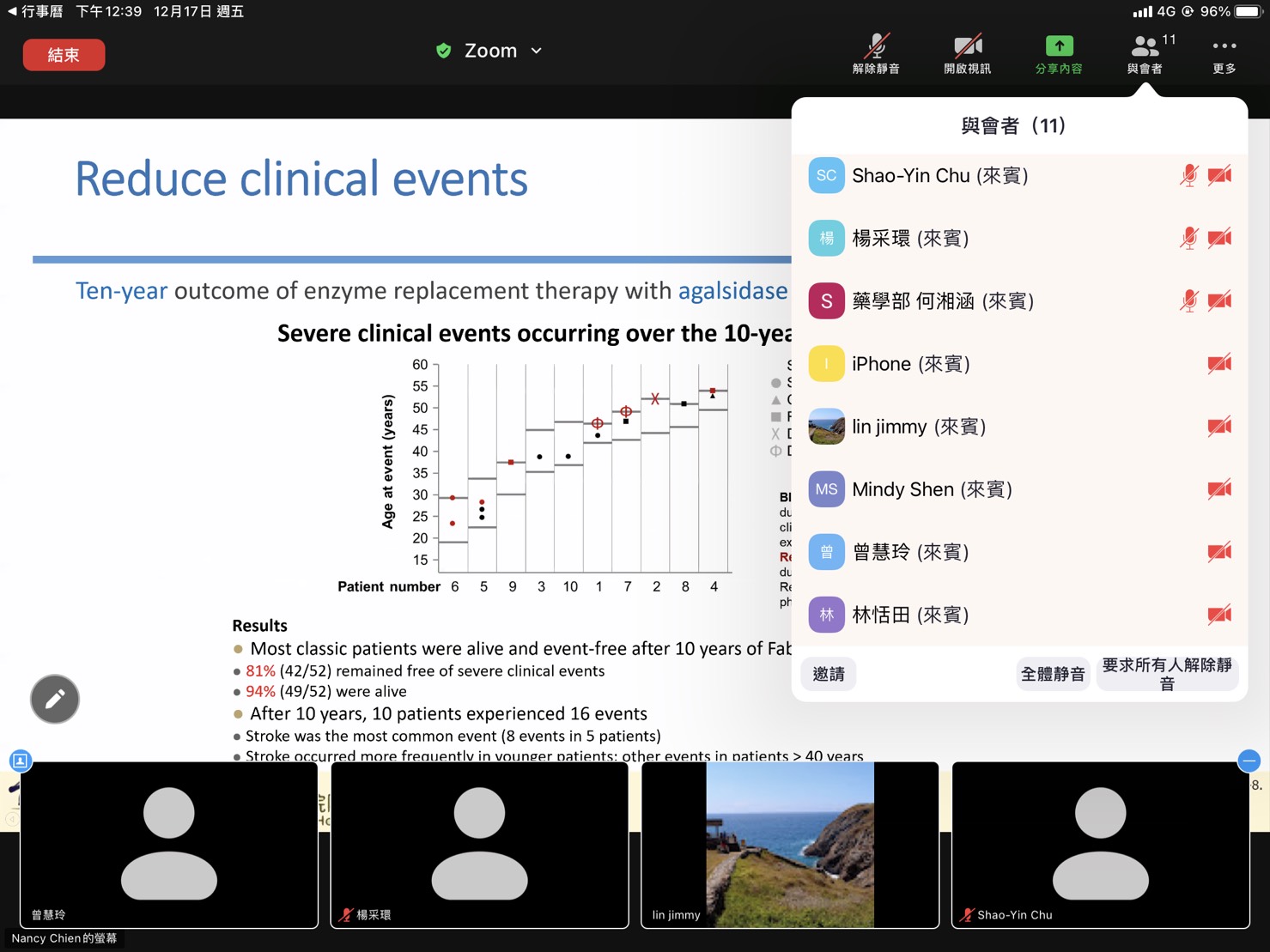Select lin jimmy's video thumbnail
The image size is (1270, 952).
click(x=789, y=845)
